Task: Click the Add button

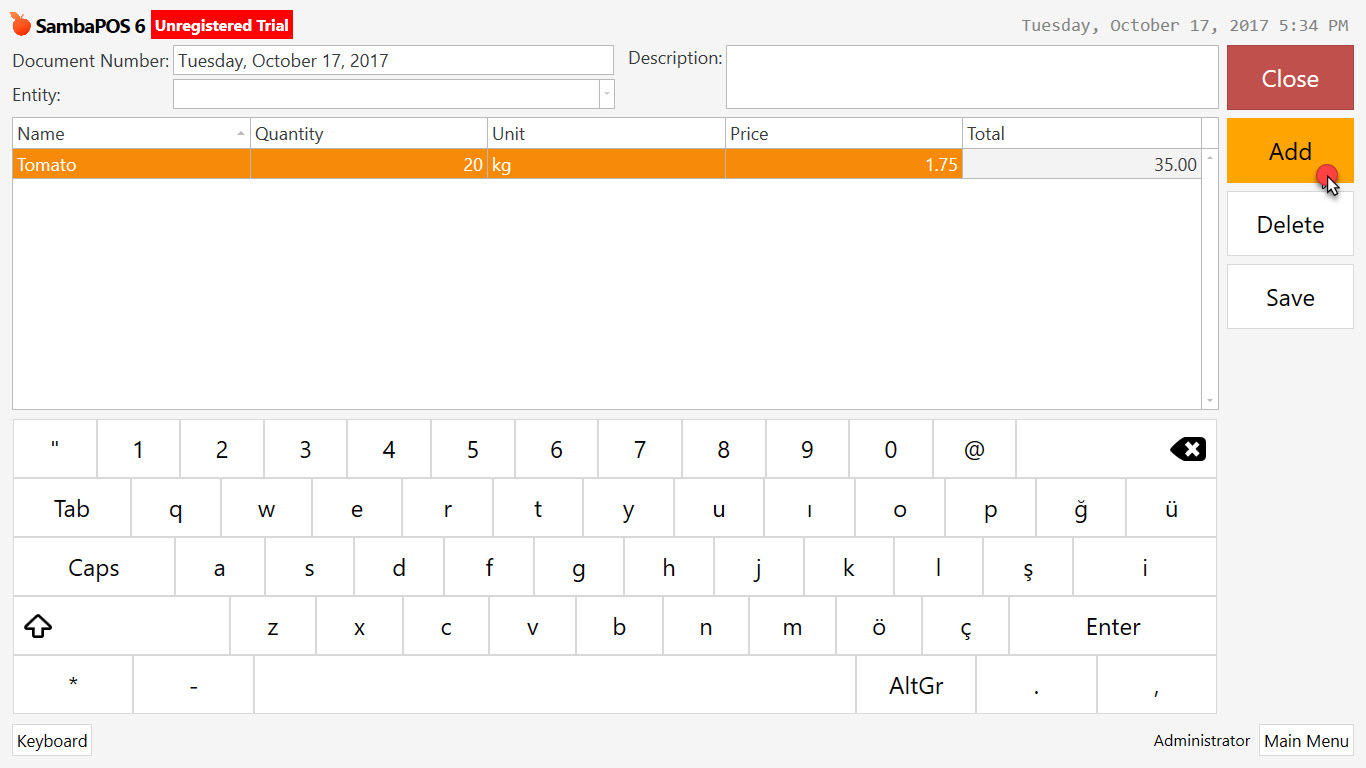Action: (x=1290, y=151)
